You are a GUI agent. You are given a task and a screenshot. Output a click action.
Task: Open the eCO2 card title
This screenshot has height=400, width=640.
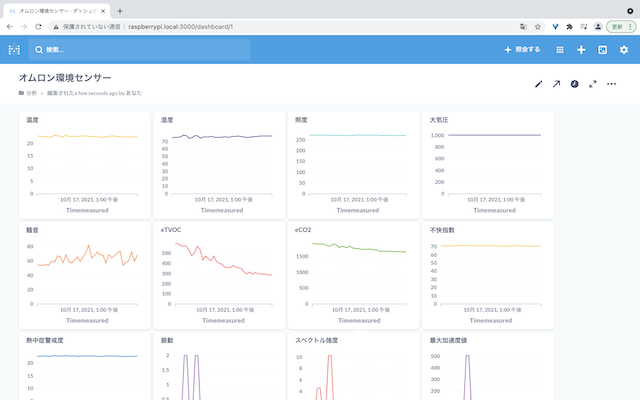[303, 230]
